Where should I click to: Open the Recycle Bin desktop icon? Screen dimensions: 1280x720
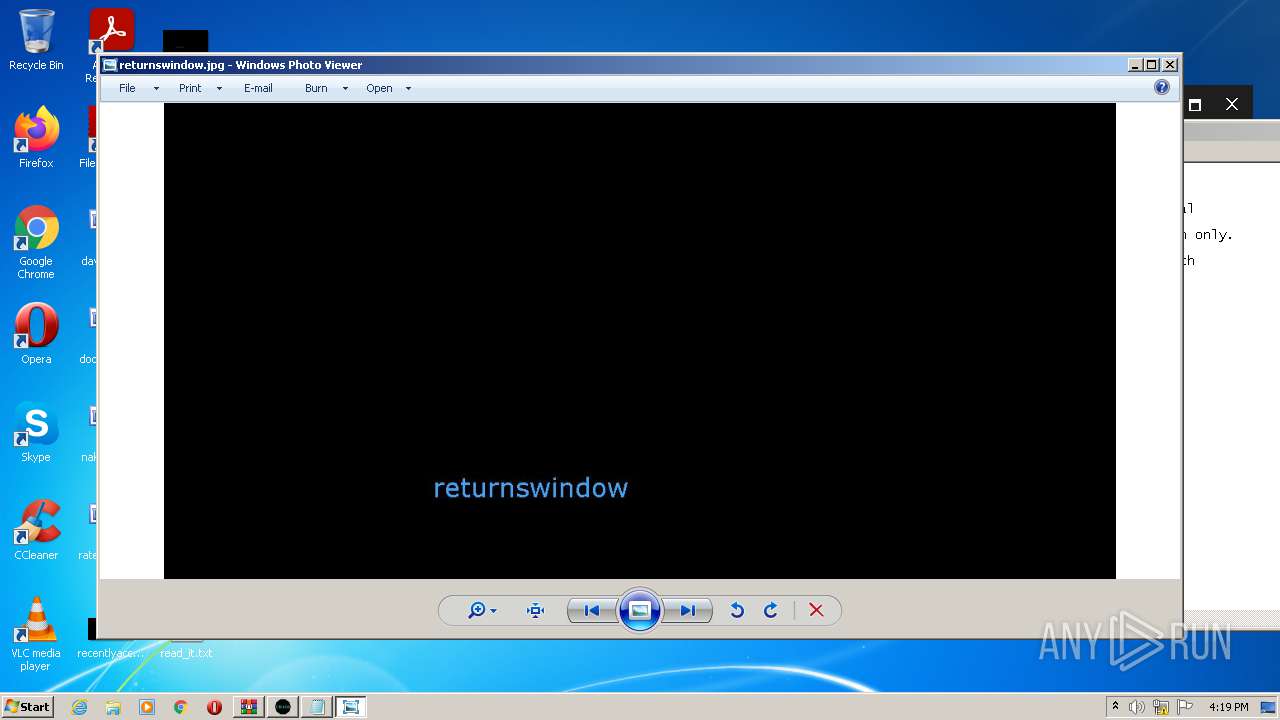(x=36, y=40)
